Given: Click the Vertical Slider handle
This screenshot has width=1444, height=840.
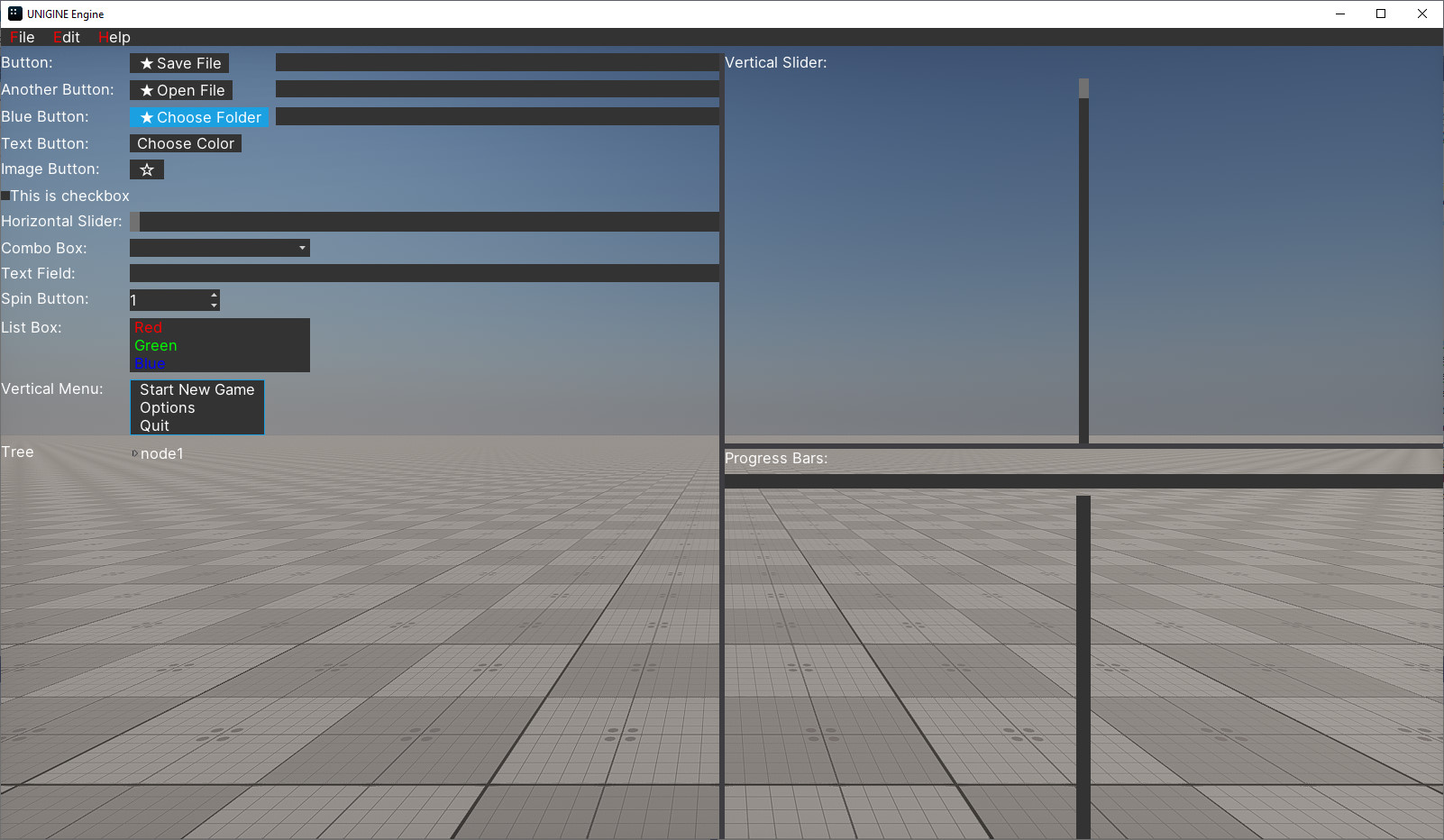Looking at the screenshot, I should (1083, 88).
